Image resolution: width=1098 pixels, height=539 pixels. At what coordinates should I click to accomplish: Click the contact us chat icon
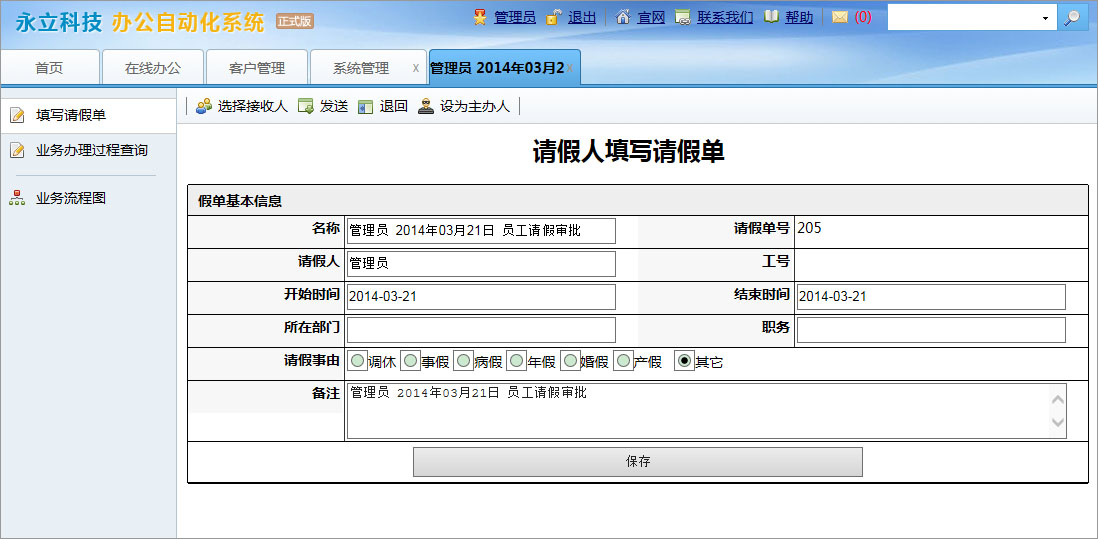tap(683, 18)
